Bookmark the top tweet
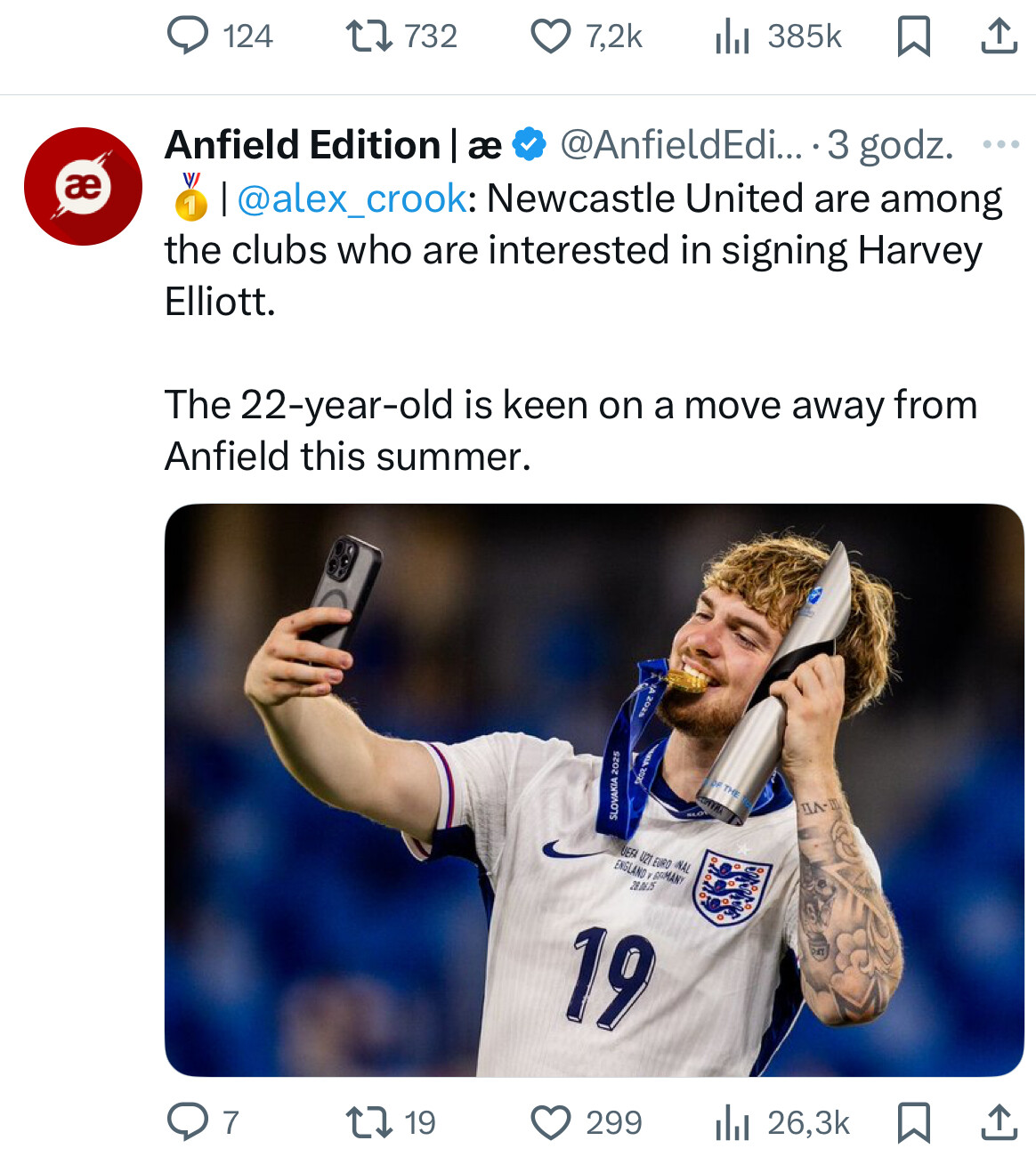 pyautogui.click(x=913, y=36)
